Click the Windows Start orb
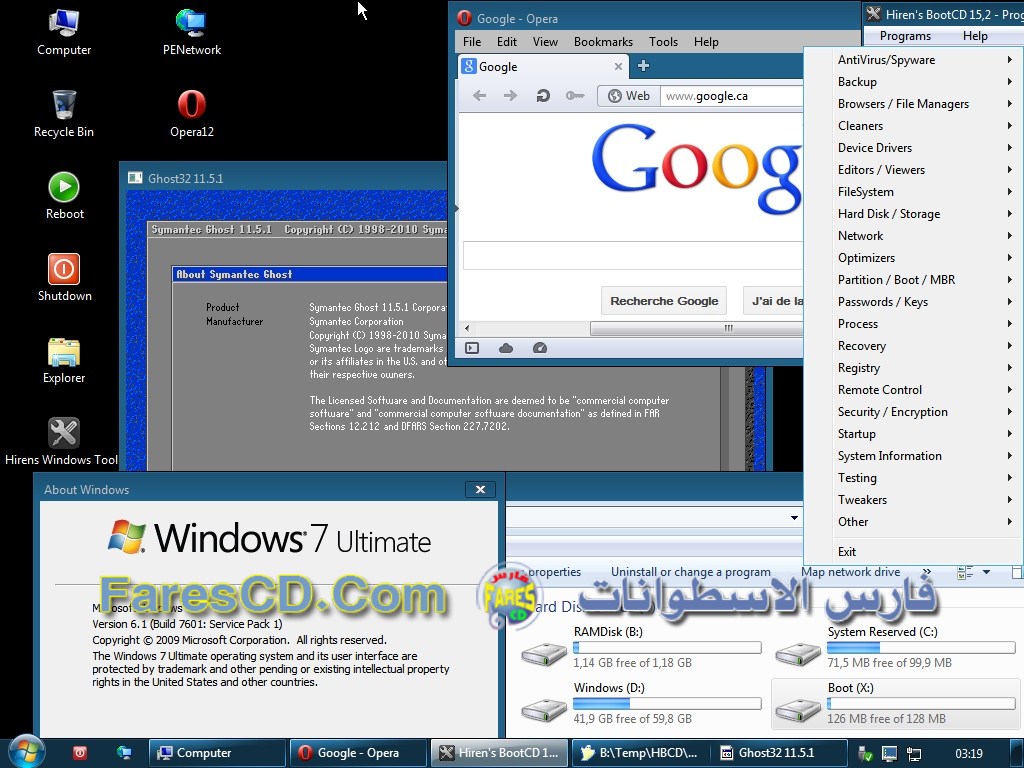 pos(26,752)
